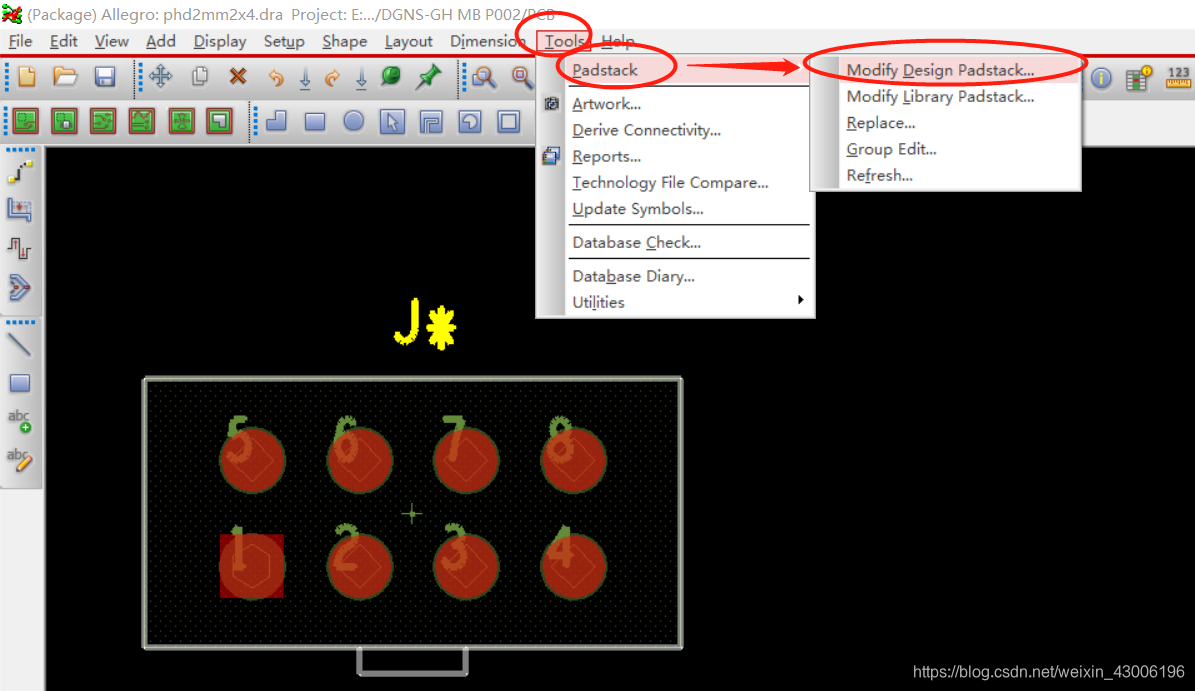Image resolution: width=1195 pixels, height=691 pixels.
Task: Select Database Check menu item
Action: [x=636, y=242]
